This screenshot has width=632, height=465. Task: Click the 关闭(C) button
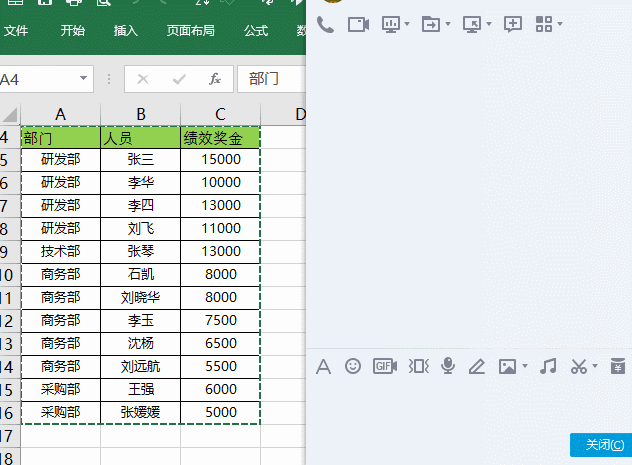tap(601, 445)
